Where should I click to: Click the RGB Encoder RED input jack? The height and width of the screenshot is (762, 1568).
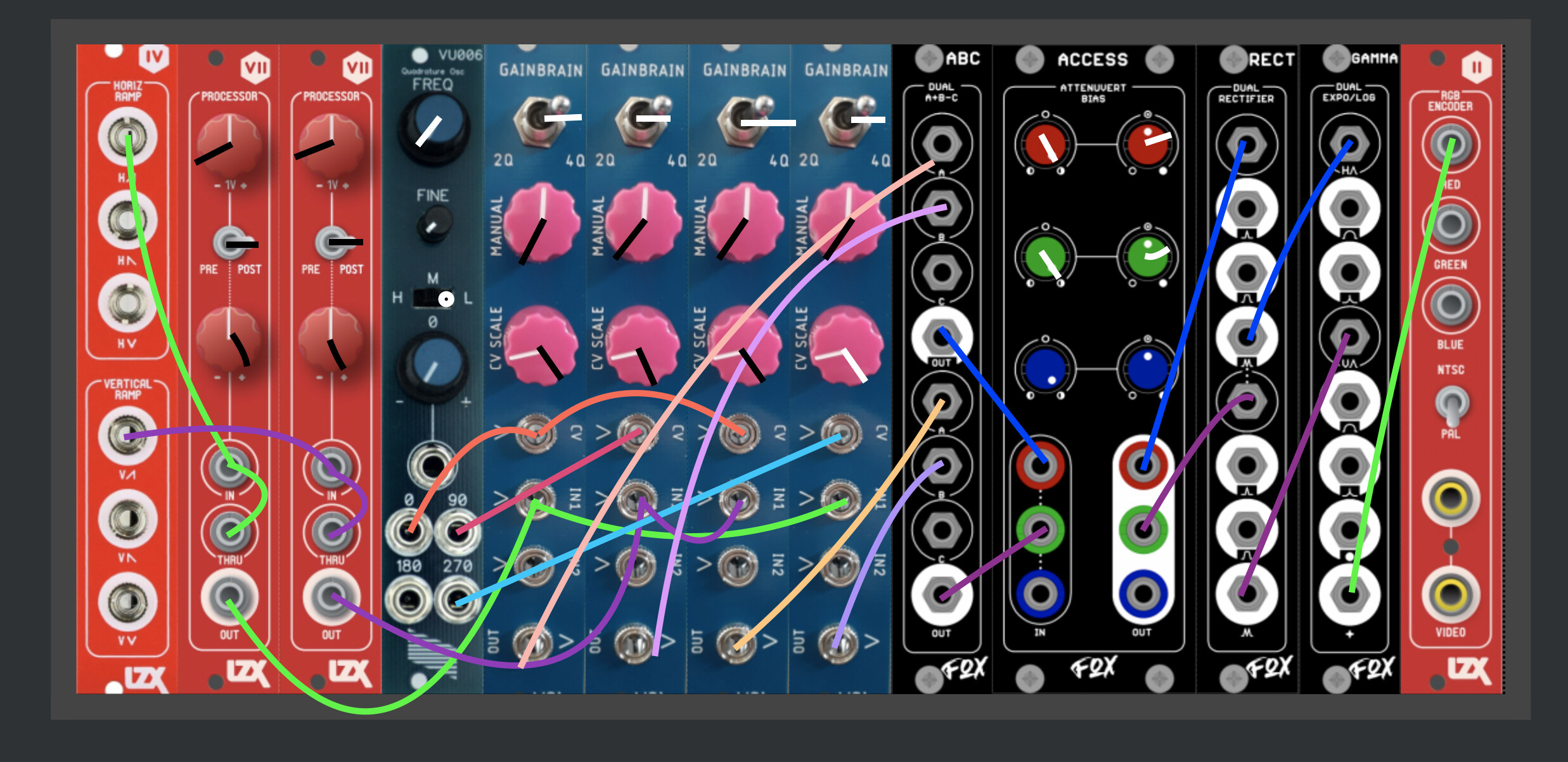point(1450,145)
